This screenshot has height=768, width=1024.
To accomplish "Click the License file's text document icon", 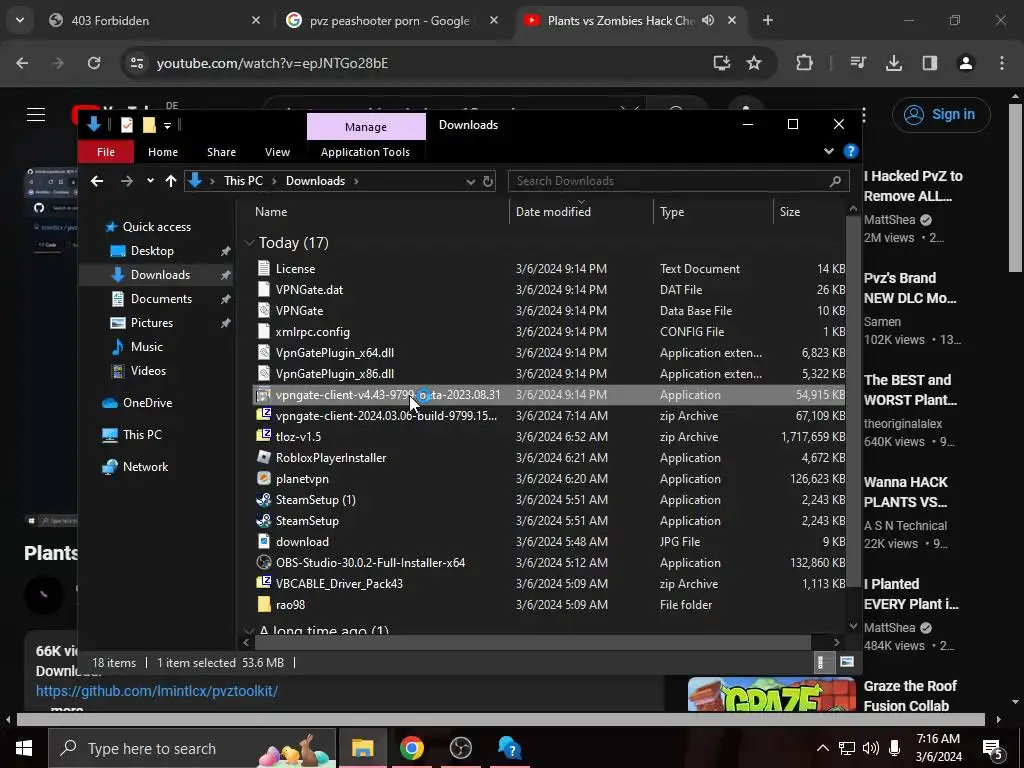I will (x=264, y=268).
